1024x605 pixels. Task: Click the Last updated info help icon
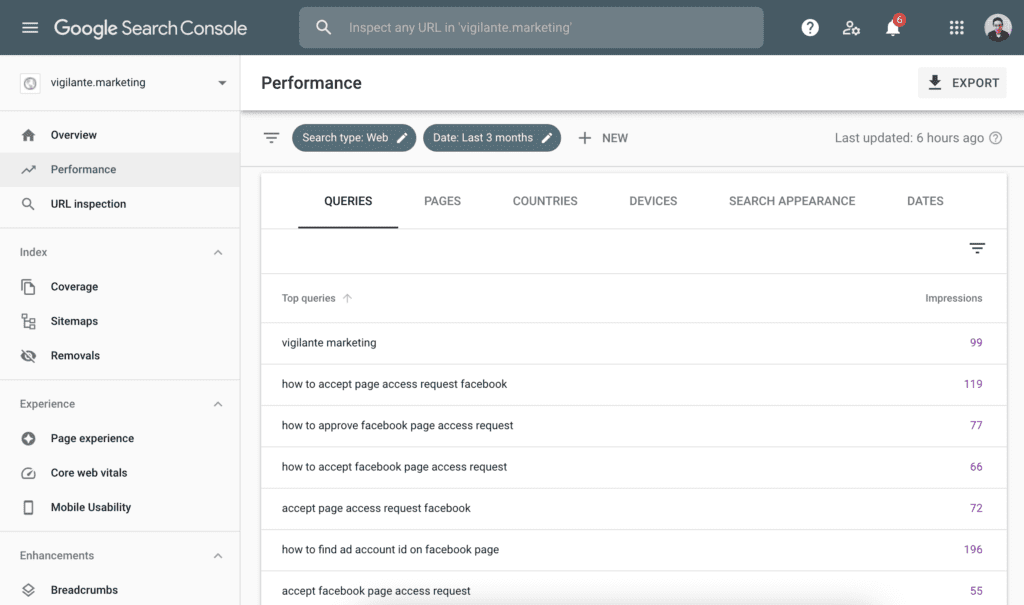pos(995,138)
